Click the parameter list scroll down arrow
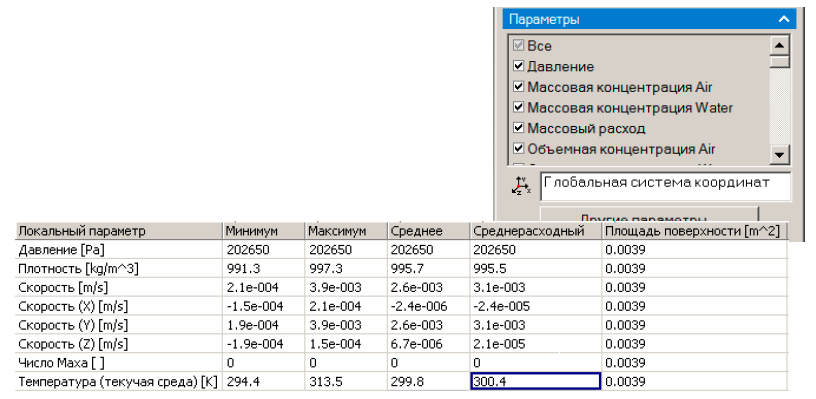This screenshot has height=399, width=816. click(x=779, y=155)
